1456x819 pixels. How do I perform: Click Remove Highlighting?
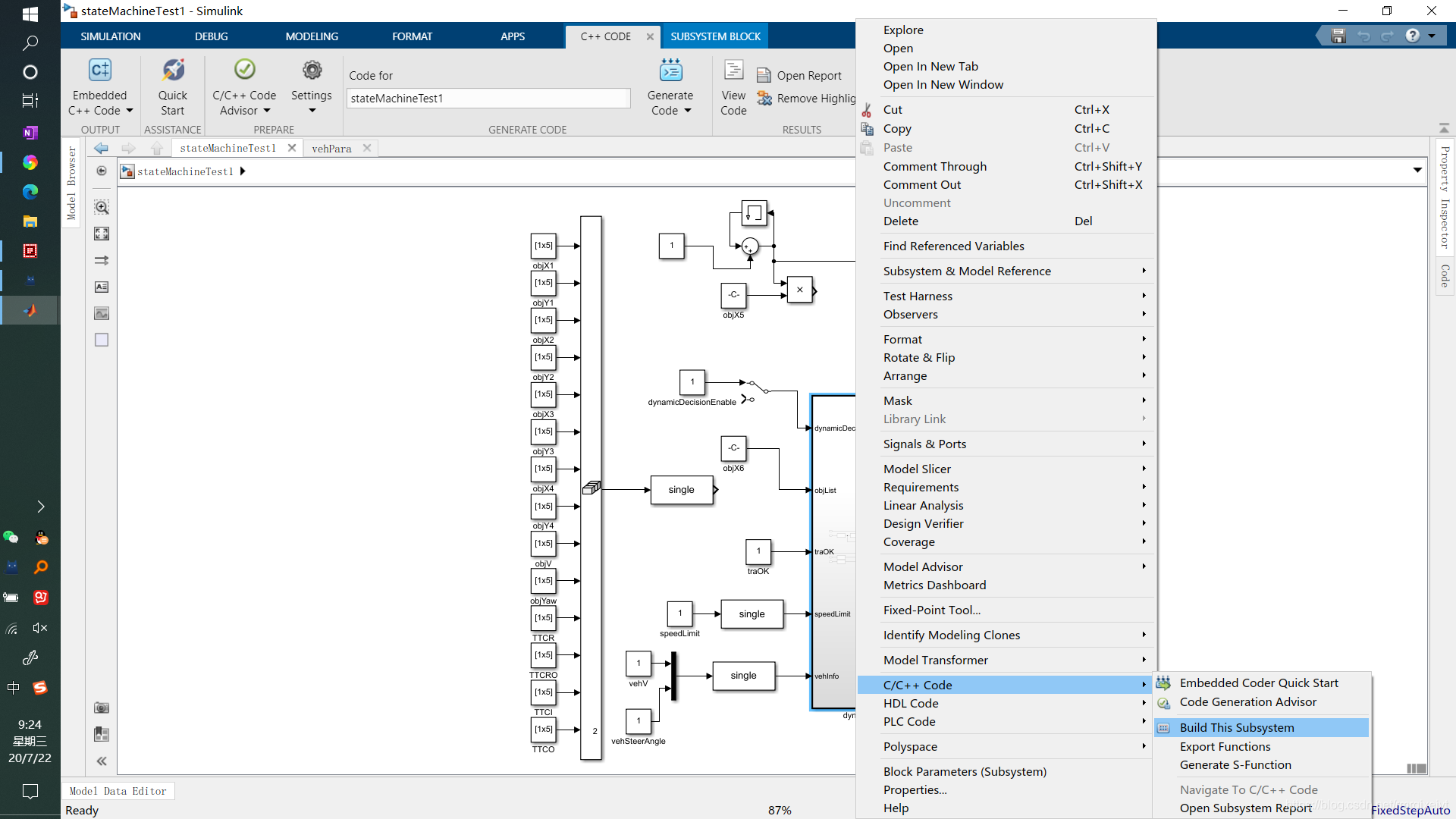point(806,99)
